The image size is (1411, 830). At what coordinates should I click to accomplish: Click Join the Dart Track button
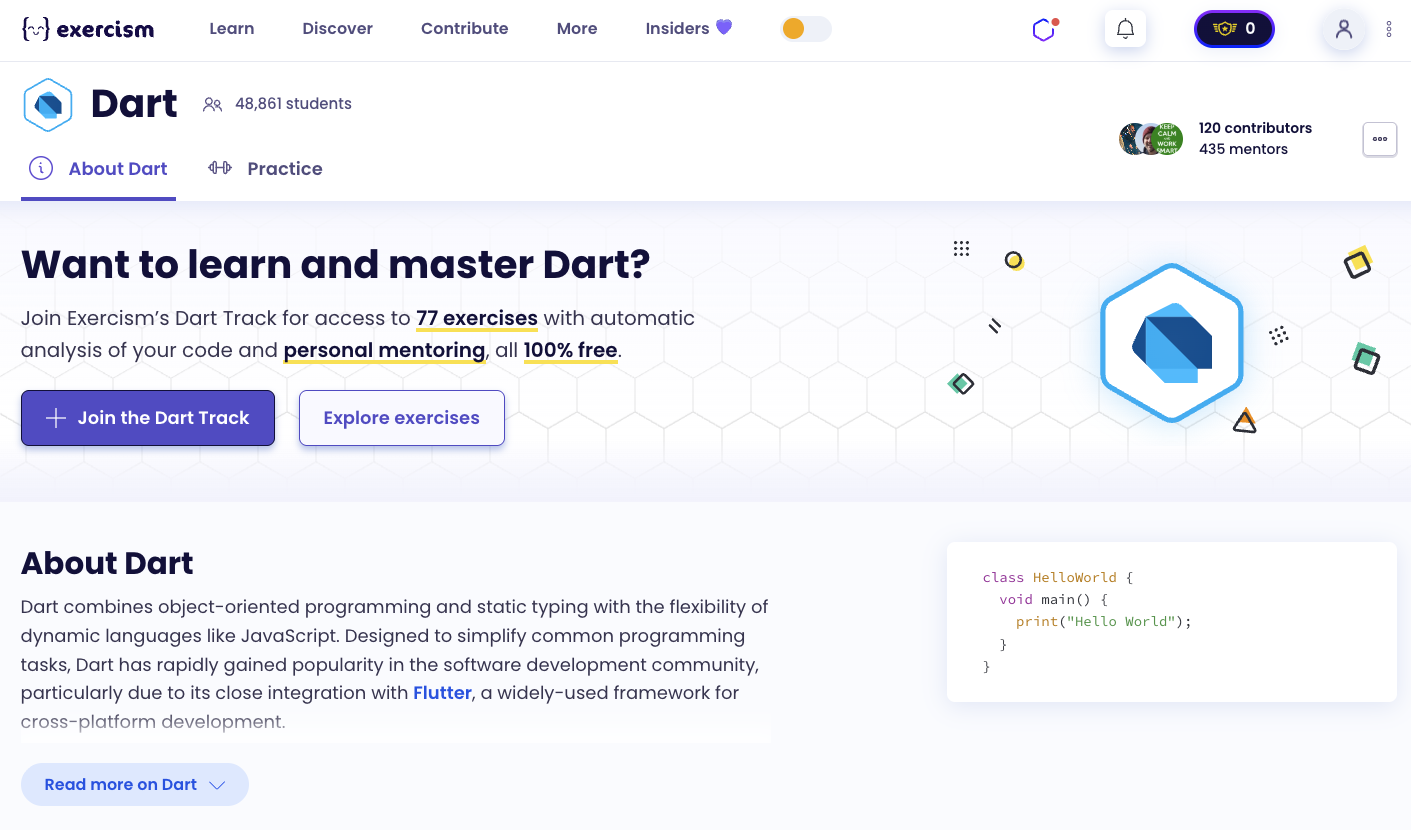click(x=148, y=418)
